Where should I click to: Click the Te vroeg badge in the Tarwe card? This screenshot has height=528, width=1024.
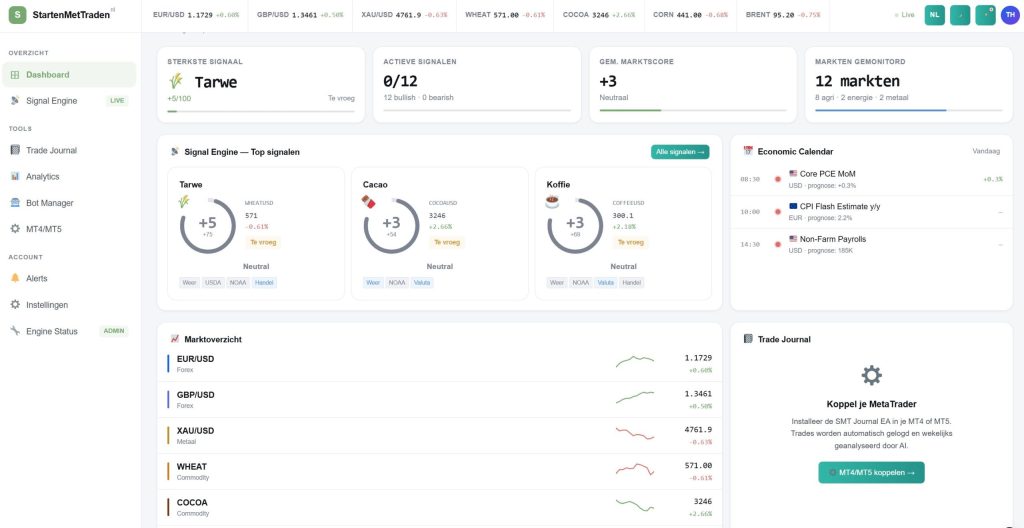pos(263,242)
